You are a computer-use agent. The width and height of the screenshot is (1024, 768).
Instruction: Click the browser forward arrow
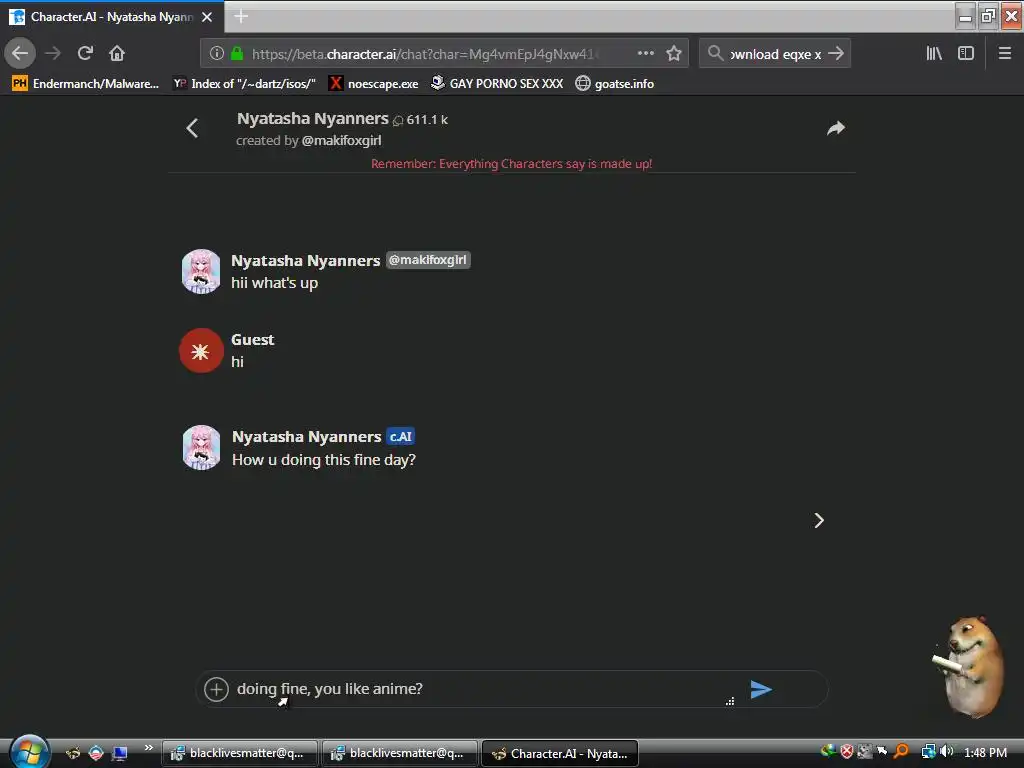click(x=53, y=53)
